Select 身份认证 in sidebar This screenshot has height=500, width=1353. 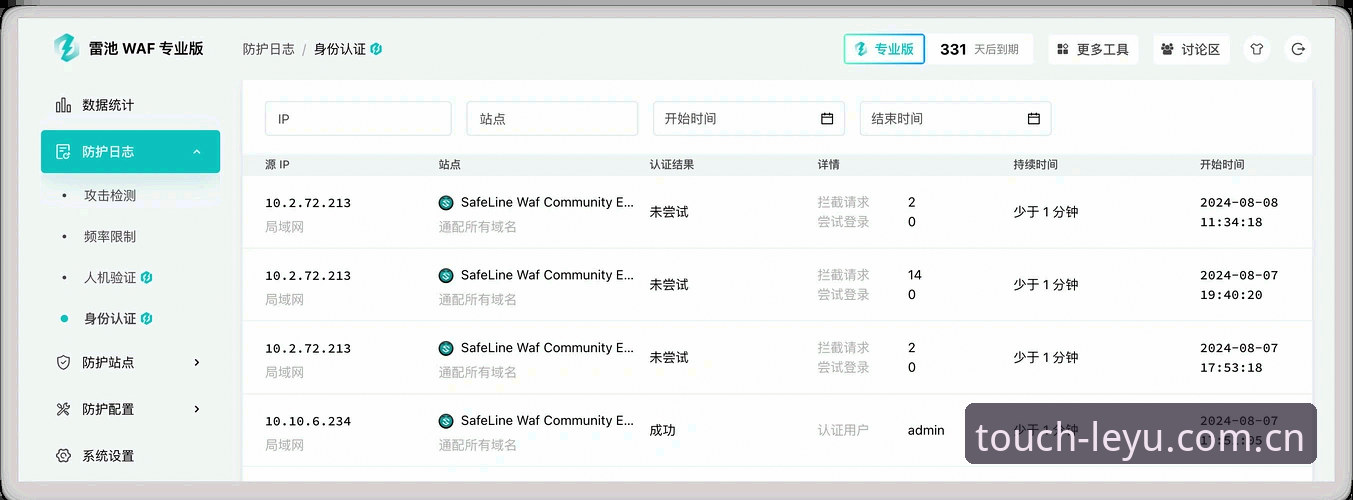point(110,319)
